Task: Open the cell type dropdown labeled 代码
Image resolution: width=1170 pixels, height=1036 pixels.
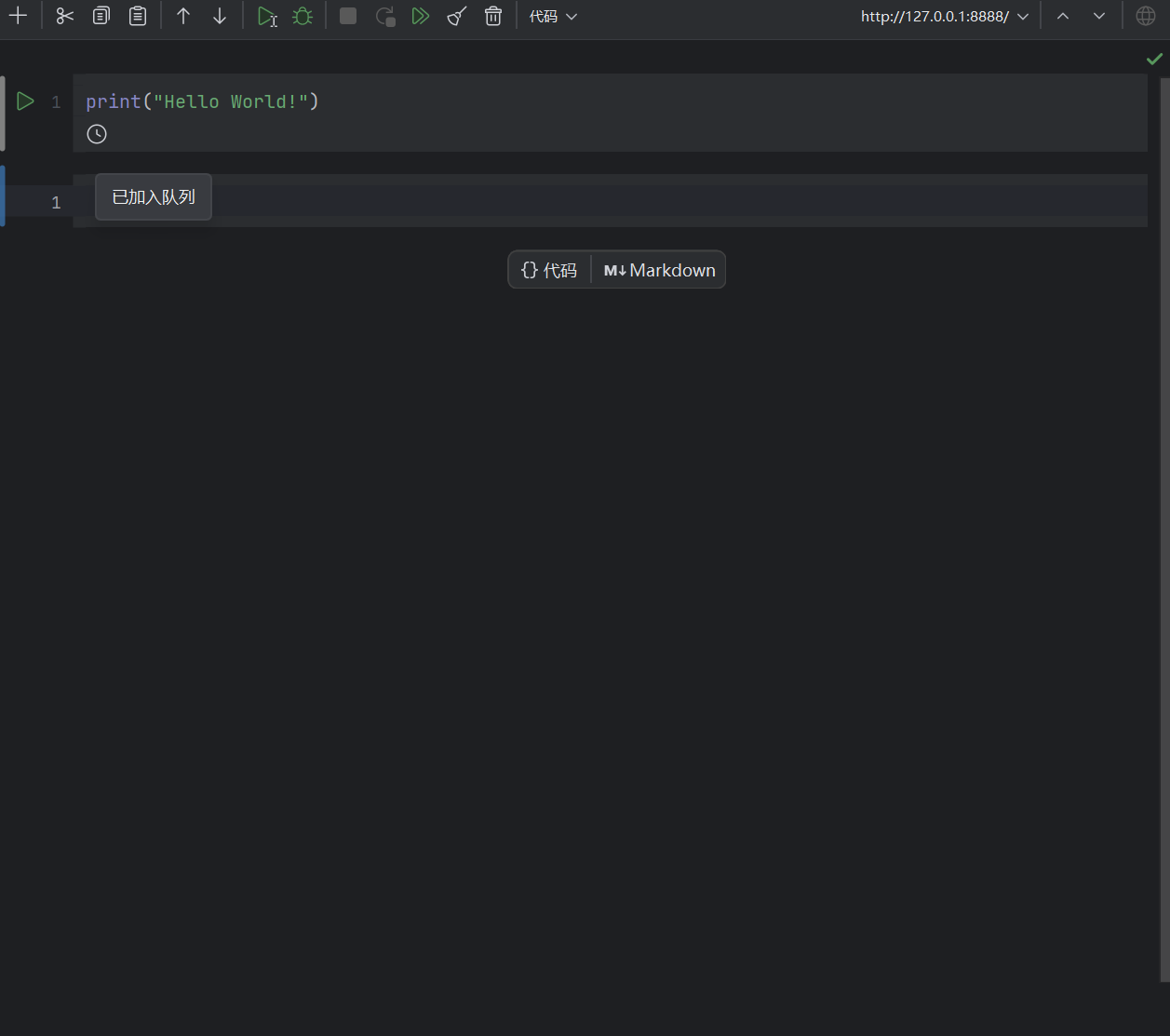Action: pyautogui.click(x=553, y=16)
